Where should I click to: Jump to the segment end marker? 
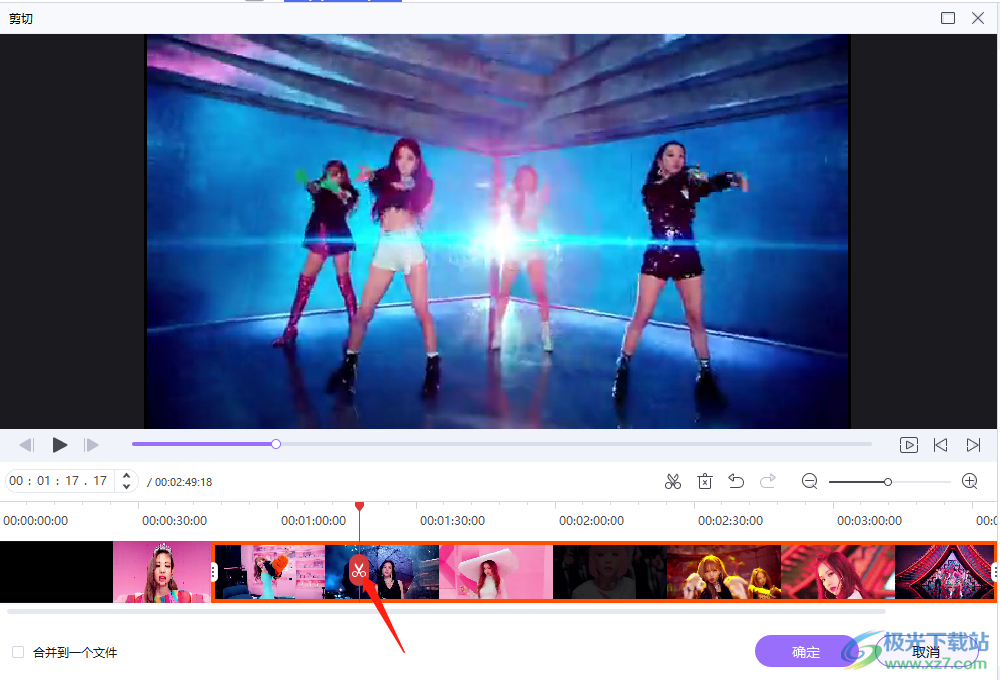point(973,445)
